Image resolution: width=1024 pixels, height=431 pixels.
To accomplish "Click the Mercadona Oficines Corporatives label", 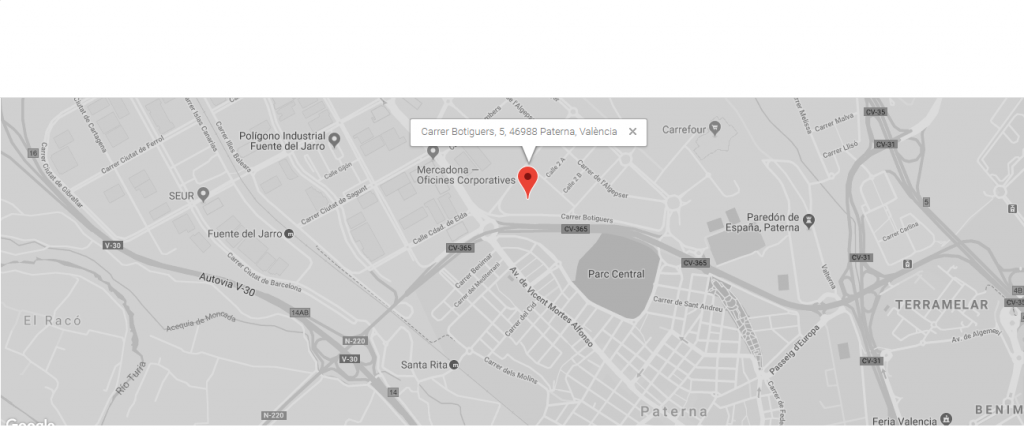I will click(466, 175).
